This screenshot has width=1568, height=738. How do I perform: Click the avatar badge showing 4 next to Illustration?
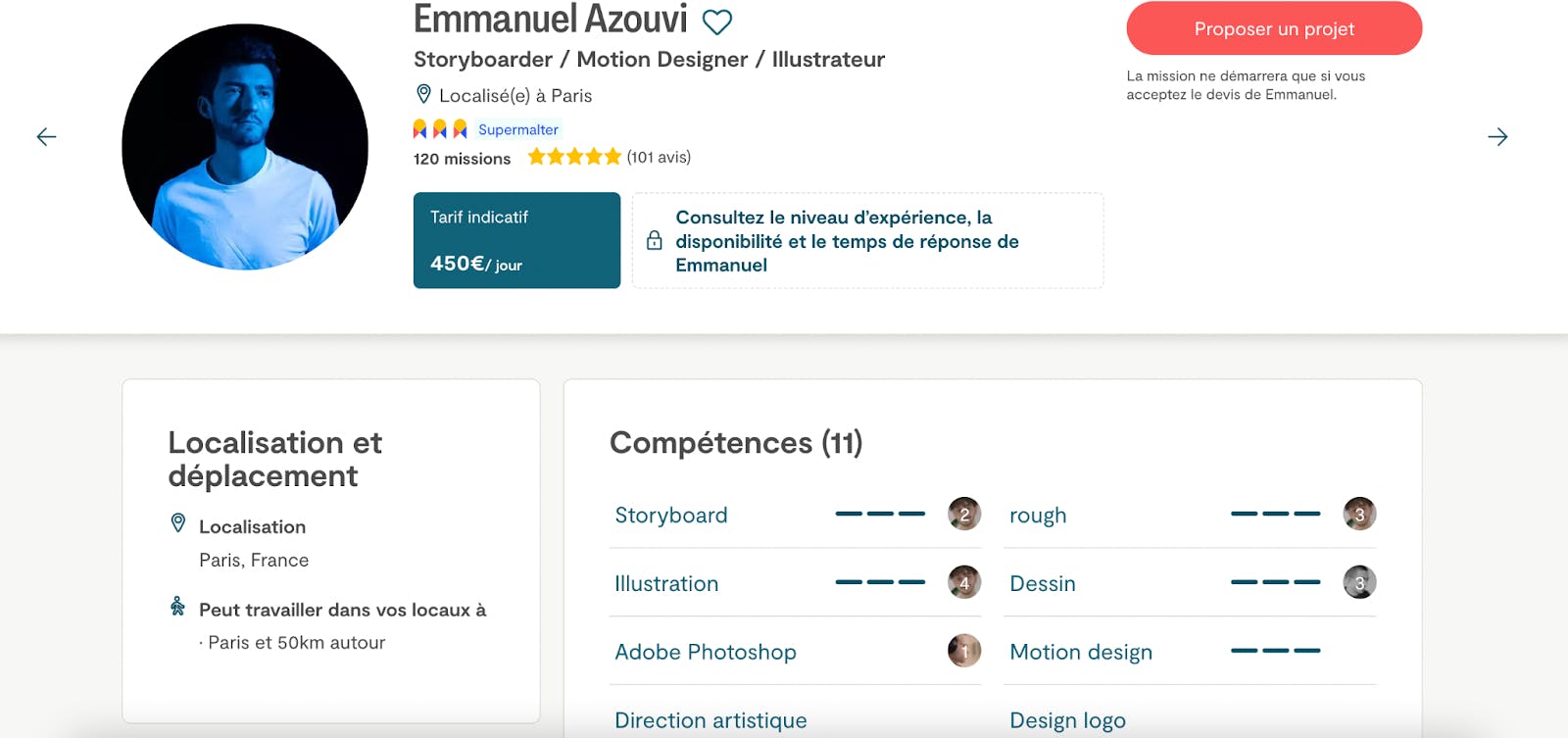tap(964, 582)
